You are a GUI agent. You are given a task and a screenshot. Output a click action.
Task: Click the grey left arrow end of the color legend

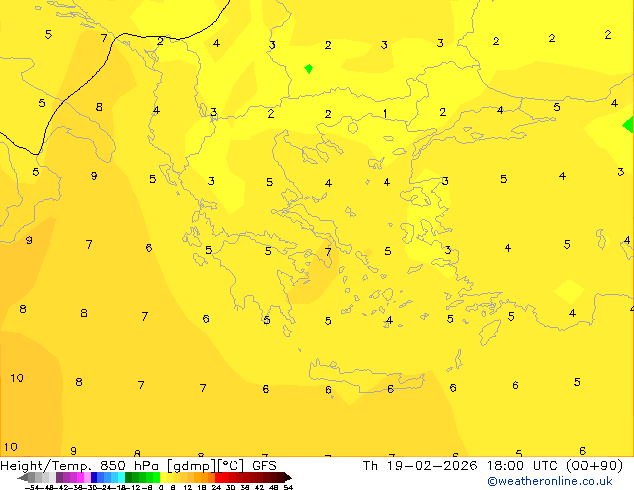[x=23, y=478]
